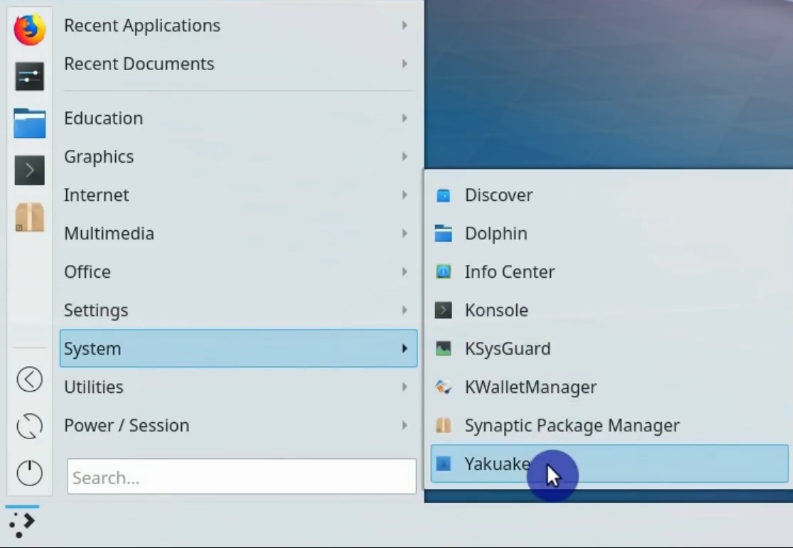
Task: Expand the Internet category arrow
Action: [x=405, y=195]
